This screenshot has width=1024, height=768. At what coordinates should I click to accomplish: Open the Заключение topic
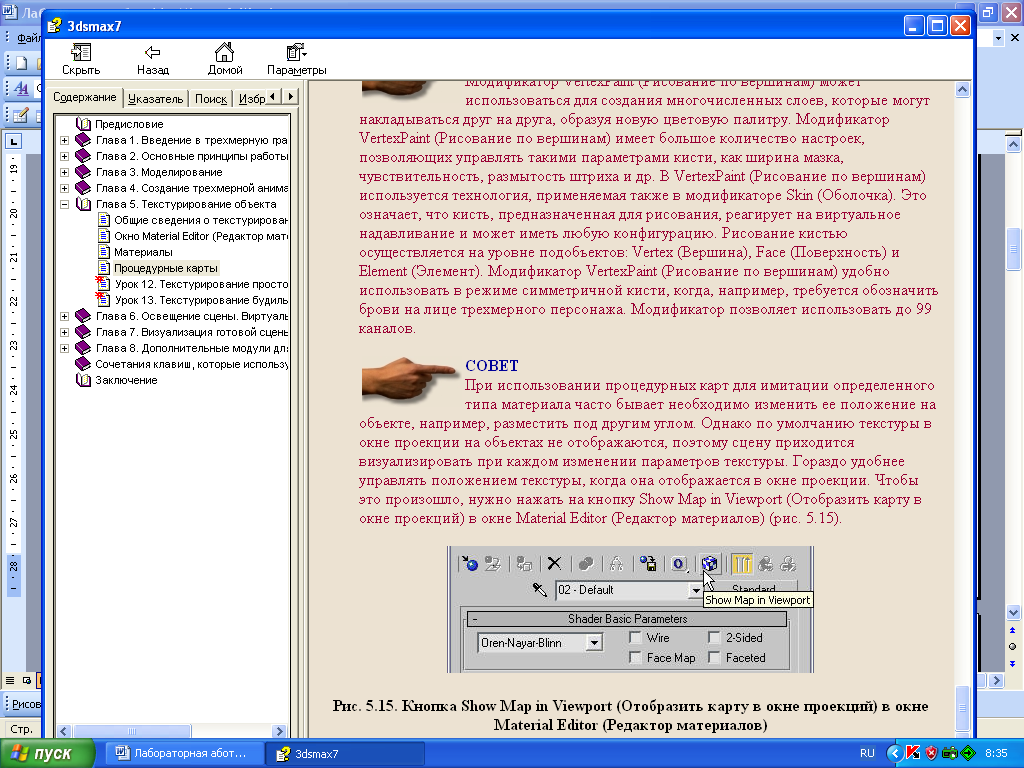126,380
